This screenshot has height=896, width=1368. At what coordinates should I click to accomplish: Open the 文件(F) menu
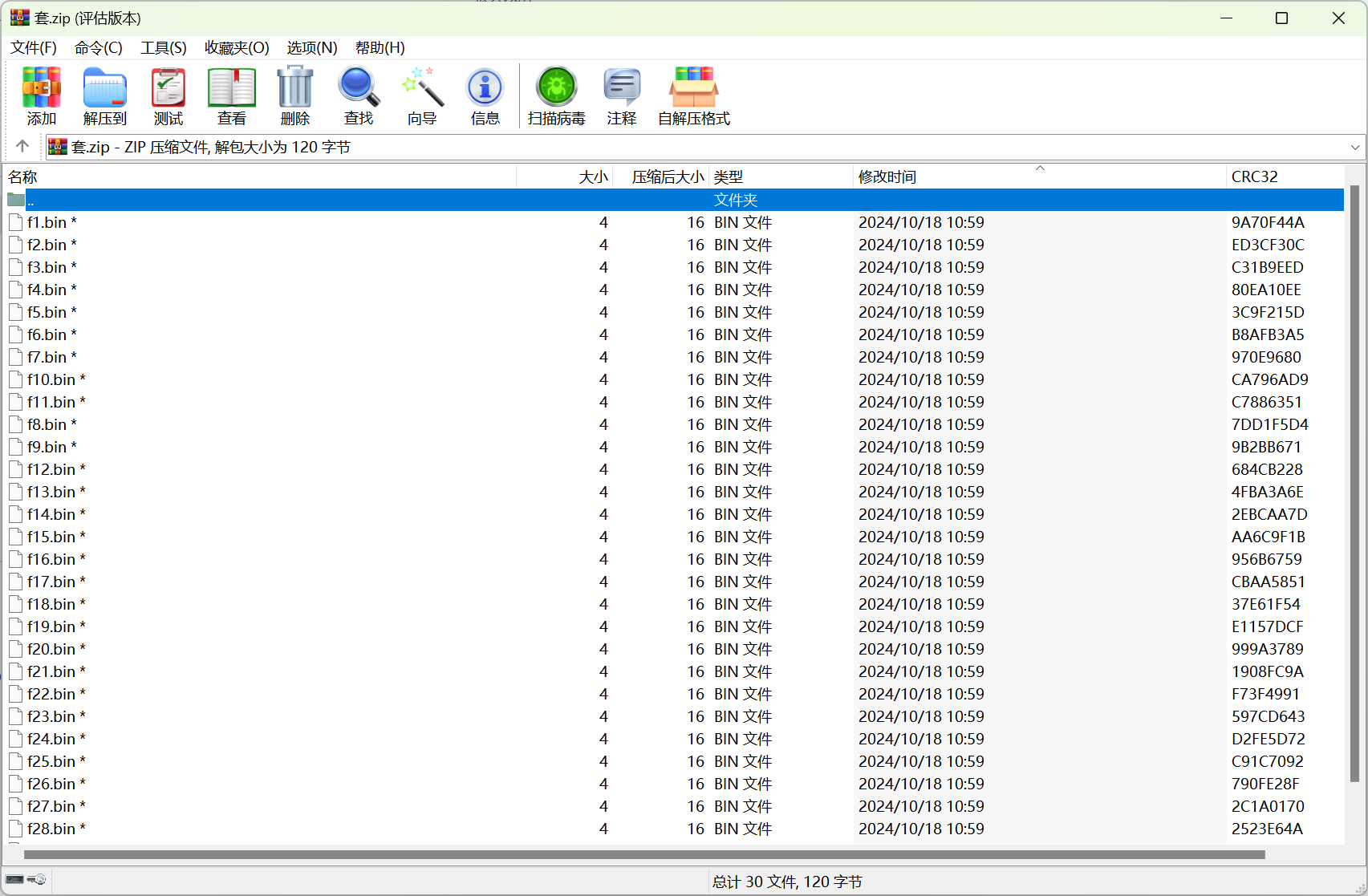click(34, 48)
